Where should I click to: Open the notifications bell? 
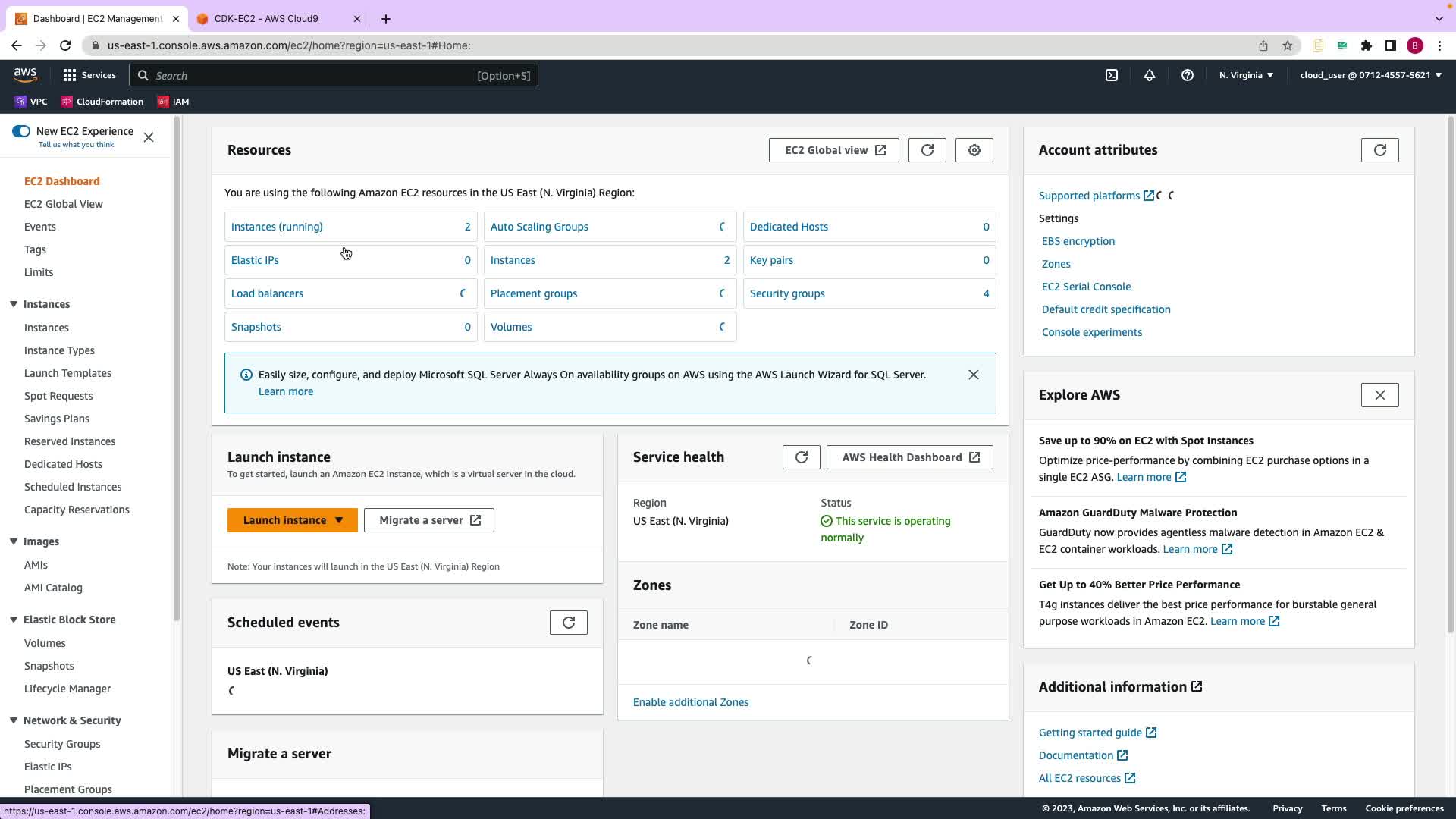(1149, 75)
